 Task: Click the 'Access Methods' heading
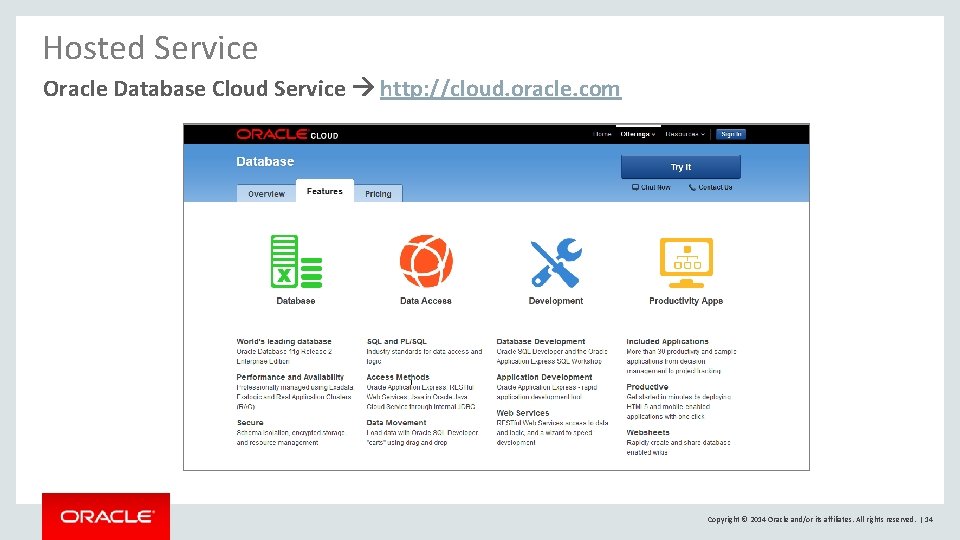pos(398,377)
